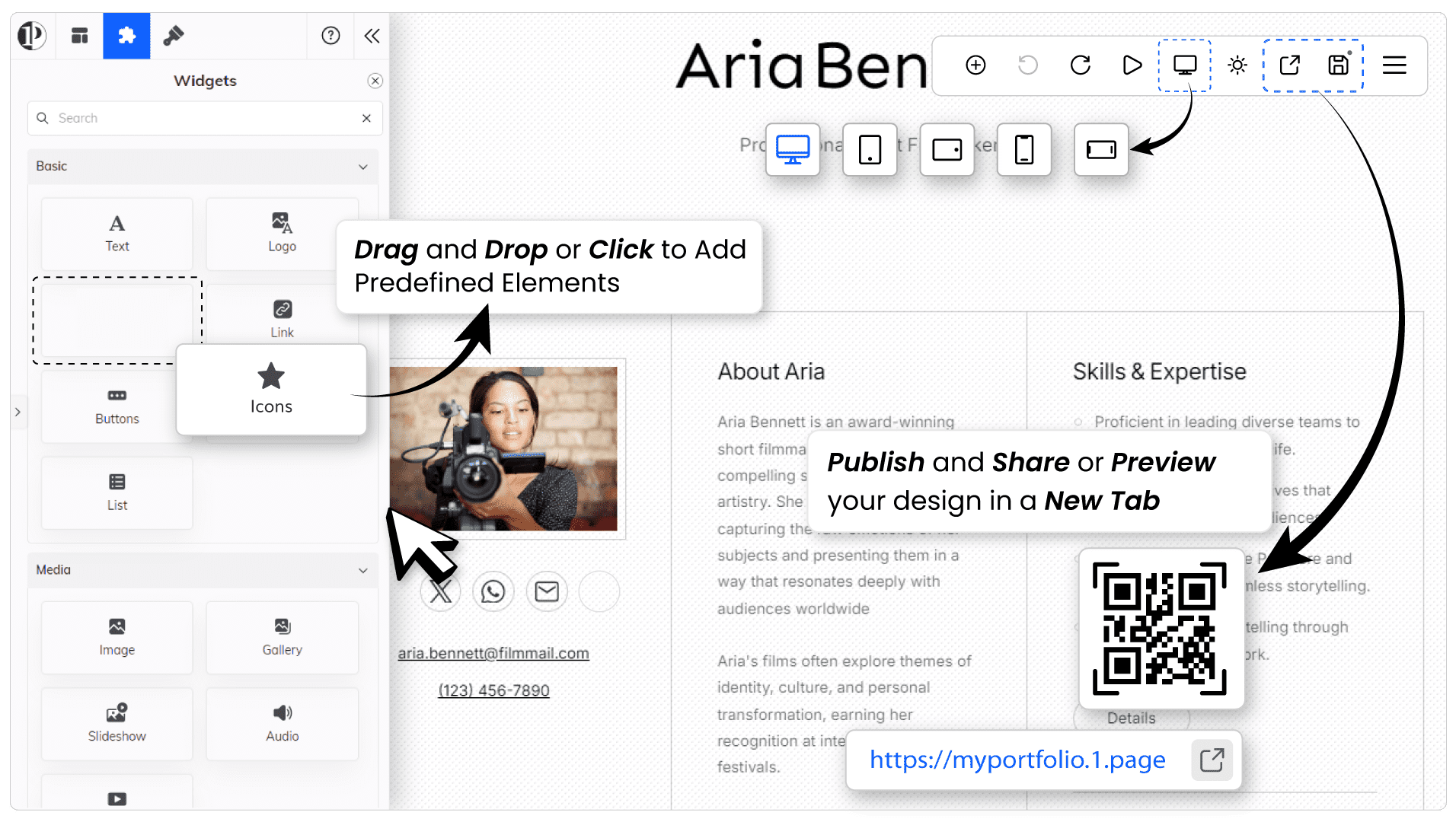Open design preview in a new tab
This screenshot has height=822, width=1456.
[x=1288, y=65]
